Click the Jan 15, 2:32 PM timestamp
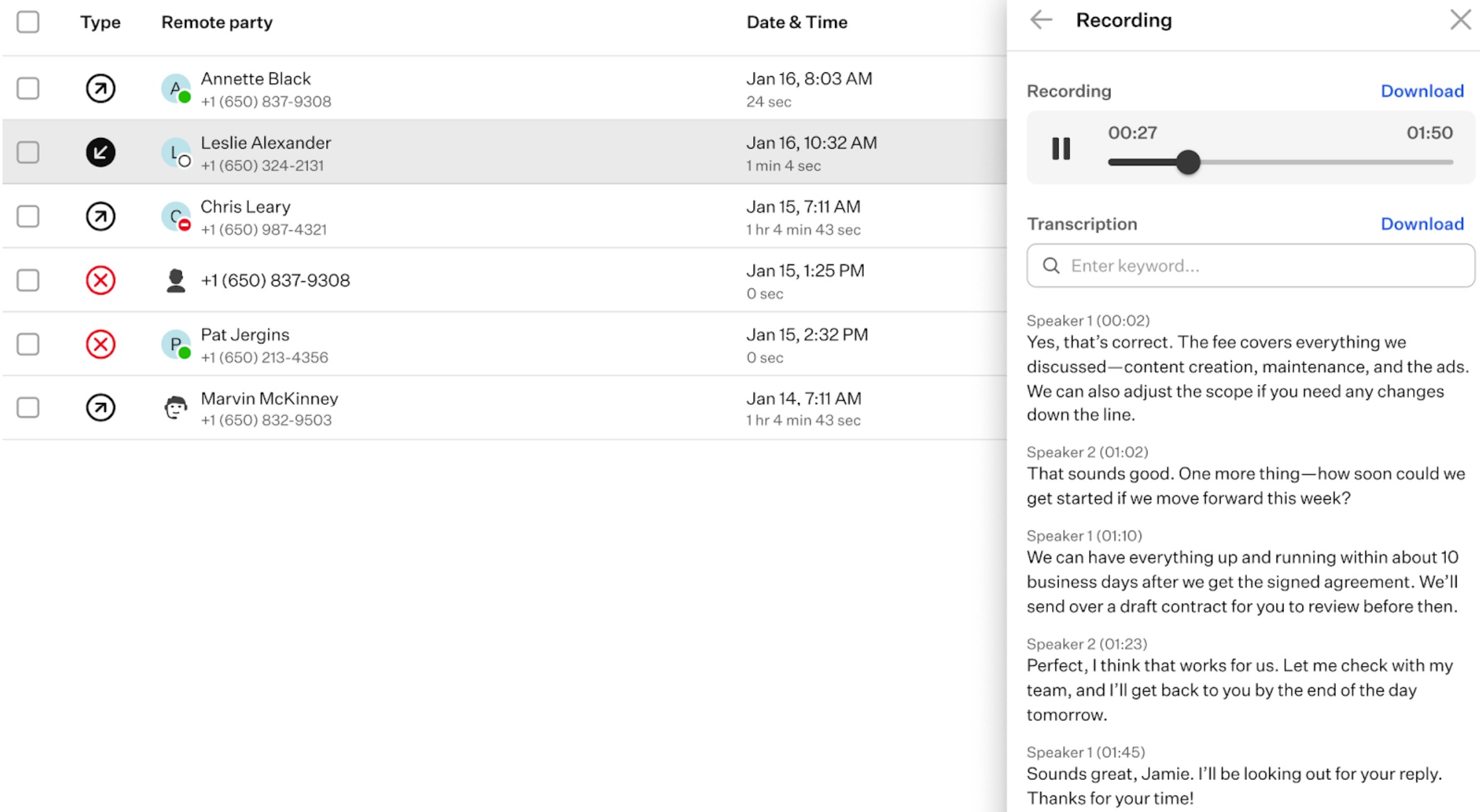 (x=807, y=335)
